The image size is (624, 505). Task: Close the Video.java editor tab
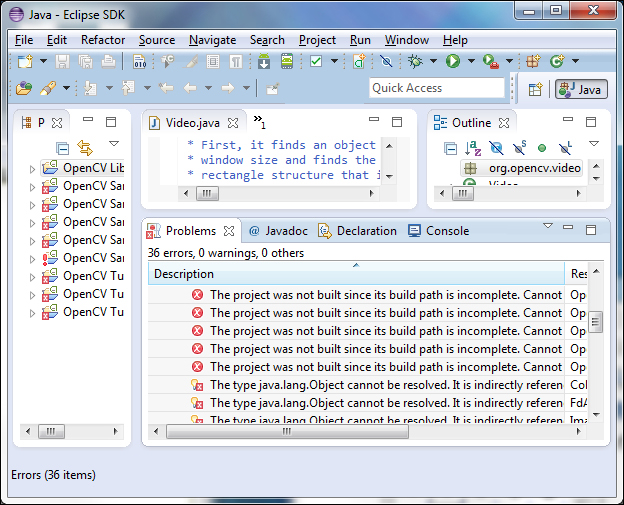(233, 123)
